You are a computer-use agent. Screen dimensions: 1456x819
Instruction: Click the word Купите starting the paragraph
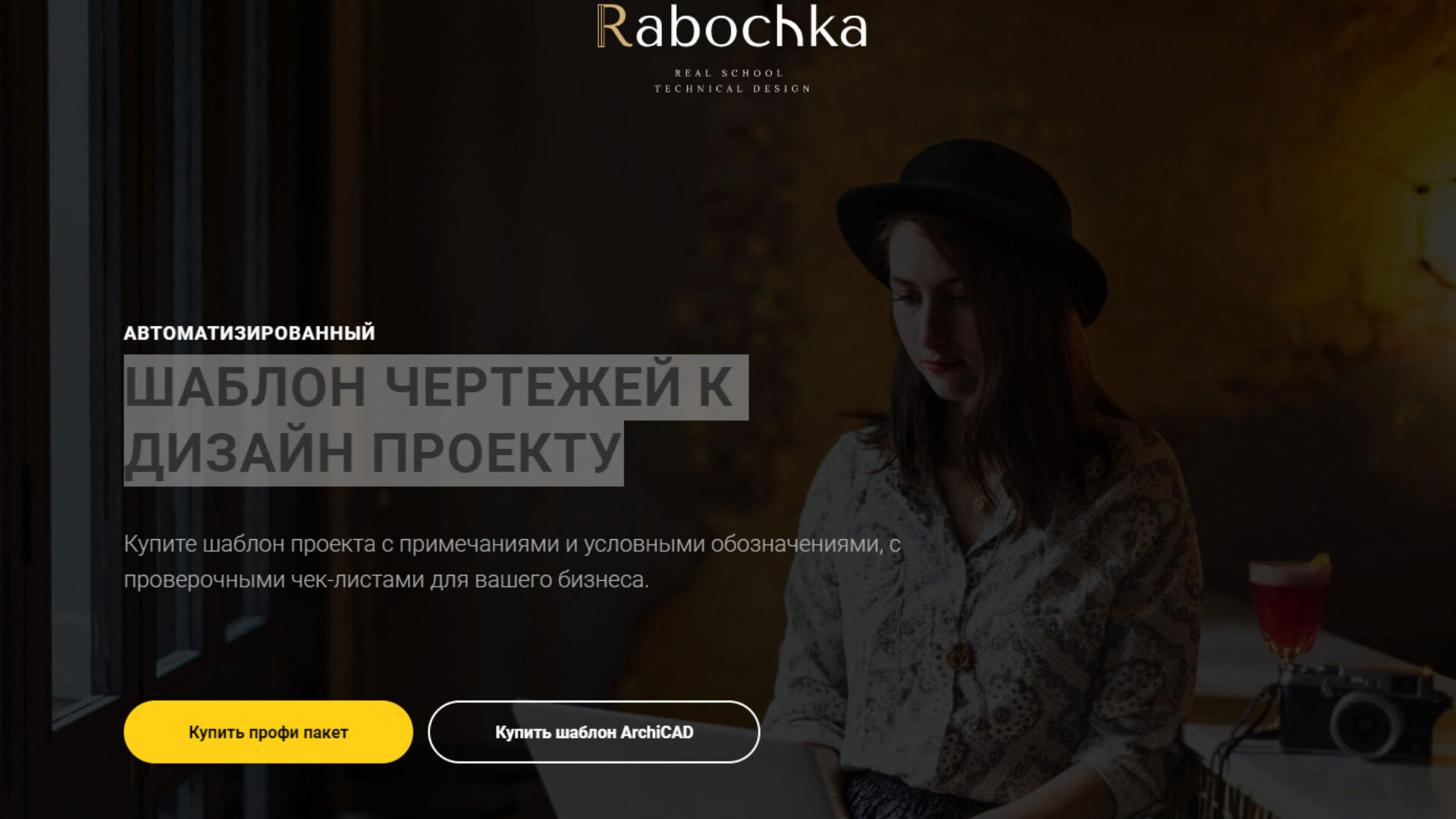coord(161,544)
